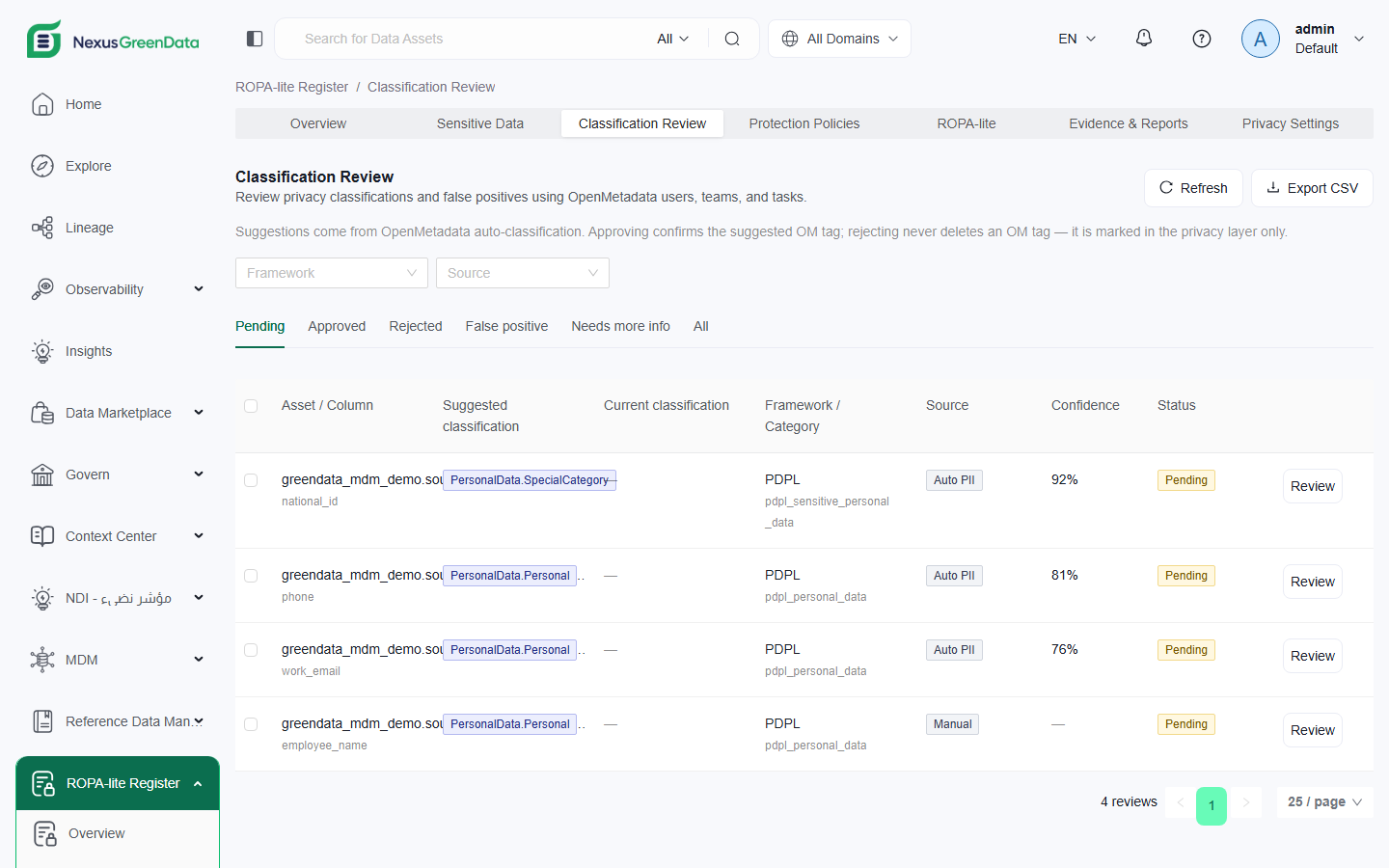1389x868 pixels.
Task: Click the admin avatar icon
Action: coord(1261,39)
